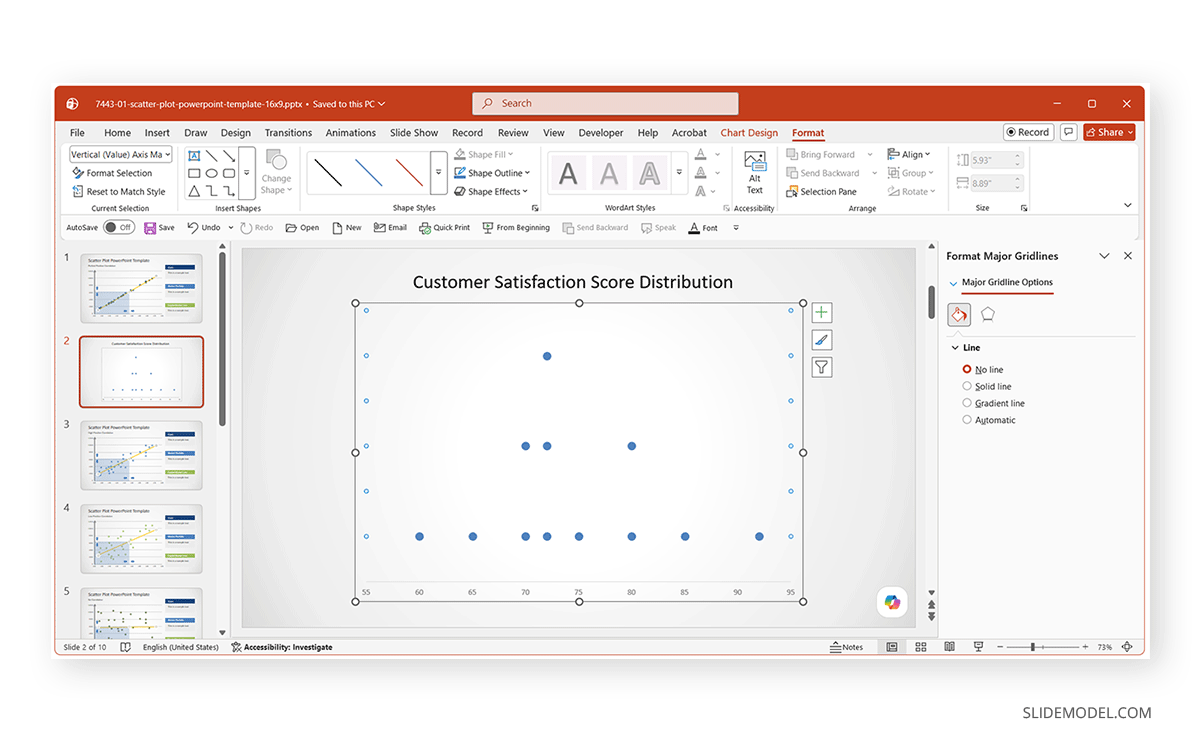
Task: Click the Copilot icon on slide
Action: click(892, 601)
